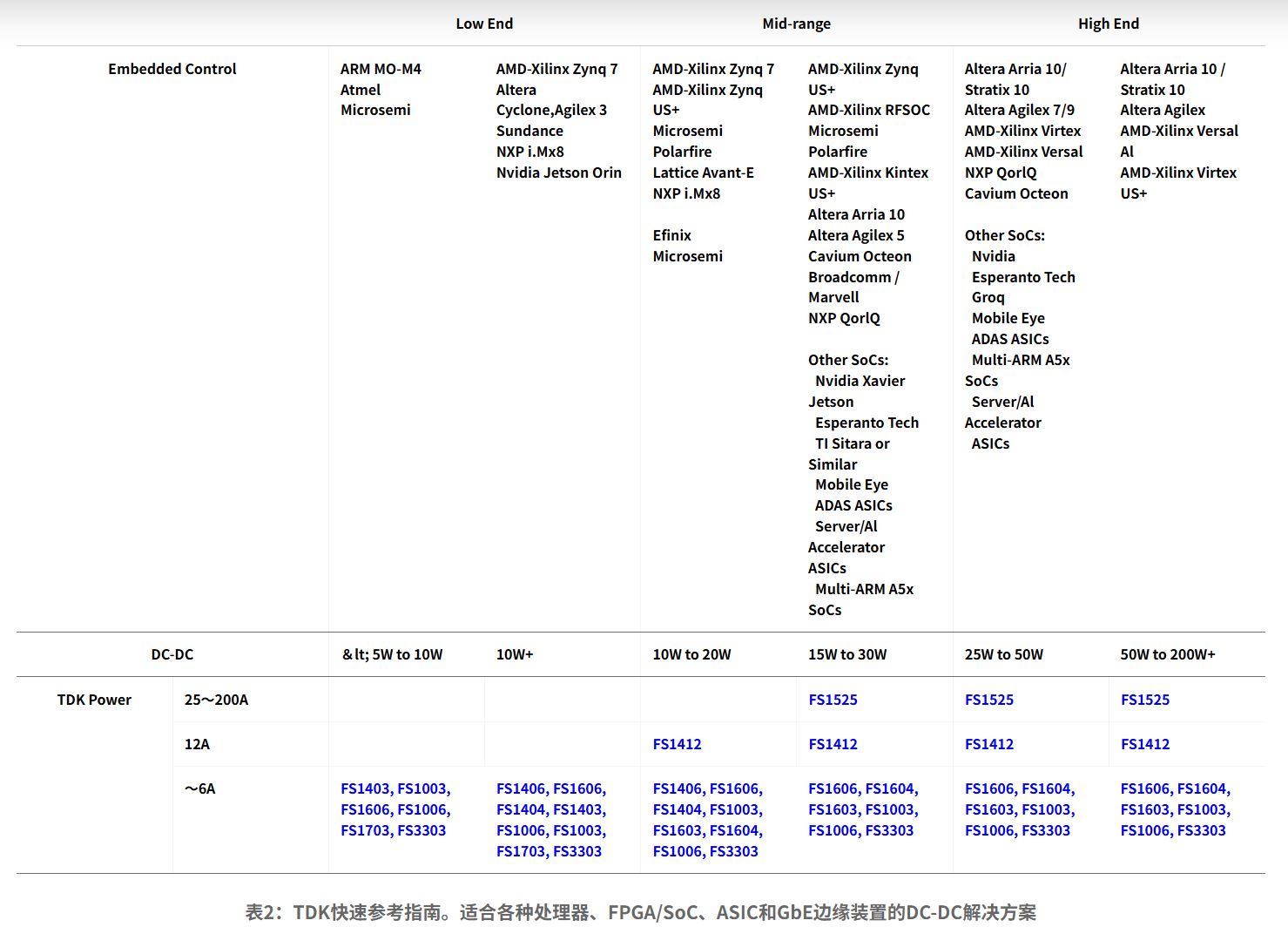The image size is (1288, 927).
Task: Select AMD-Xilinx RFSOC text
Action: click(868, 110)
